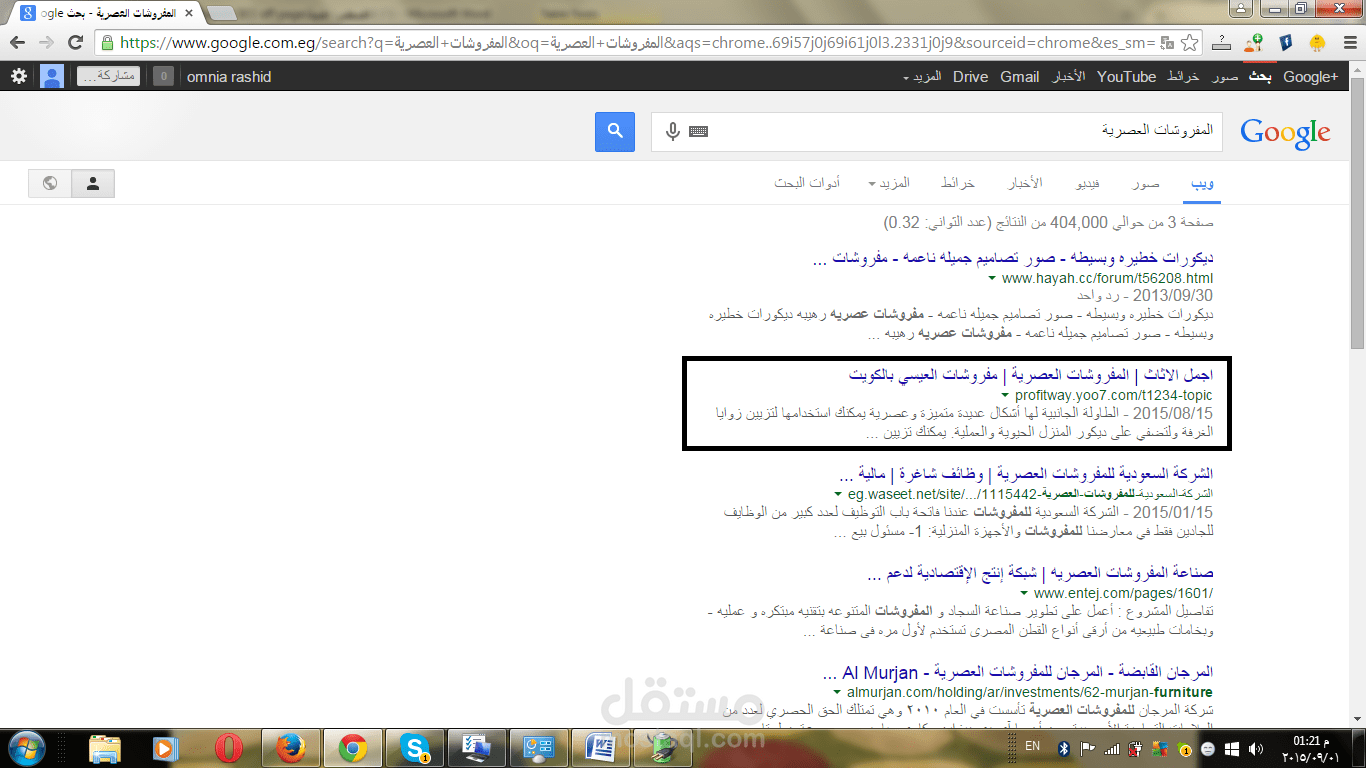Click the orange person with plus extension icon
This screenshot has width=1366, height=768.
click(1253, 43)
